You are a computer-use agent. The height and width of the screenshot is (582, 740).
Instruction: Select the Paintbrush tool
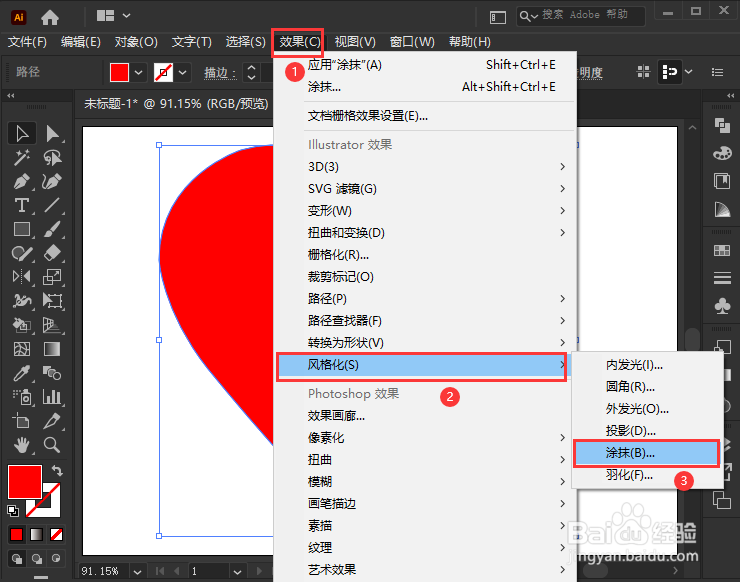pos(52,230)
